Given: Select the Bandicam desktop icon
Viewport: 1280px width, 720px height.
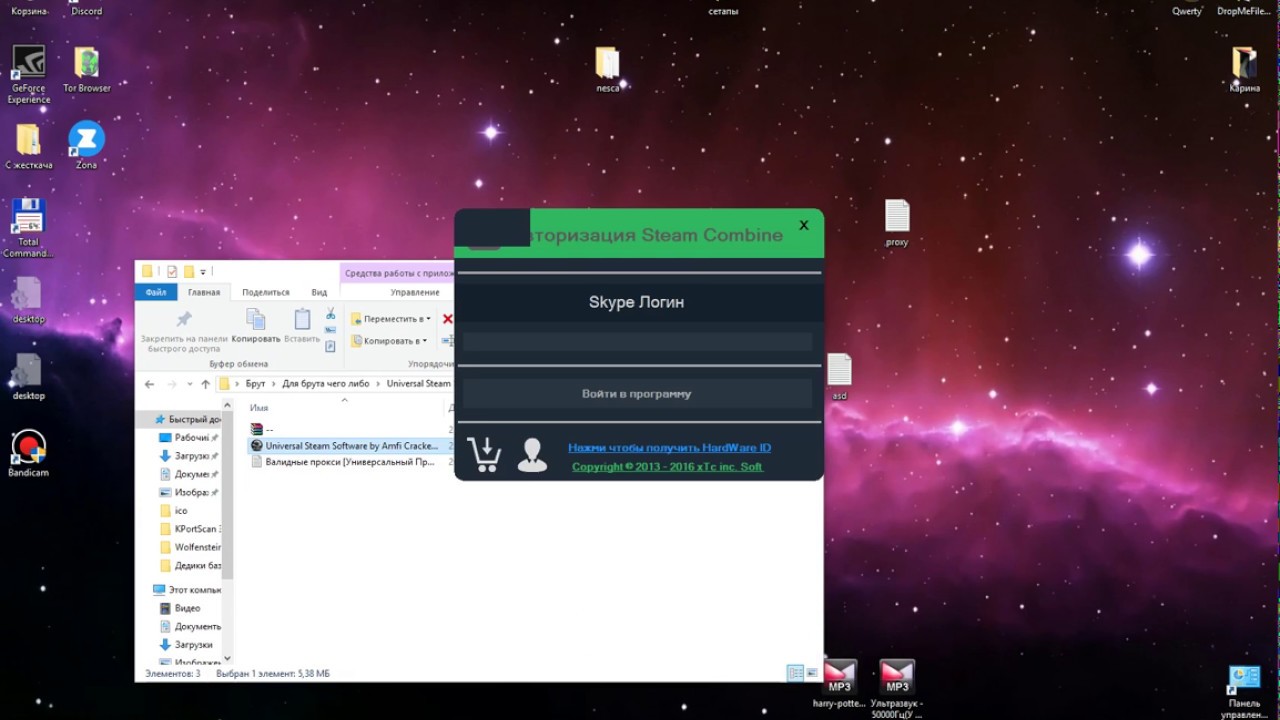Looking at the screenshot, I should [x=29, y=453].
